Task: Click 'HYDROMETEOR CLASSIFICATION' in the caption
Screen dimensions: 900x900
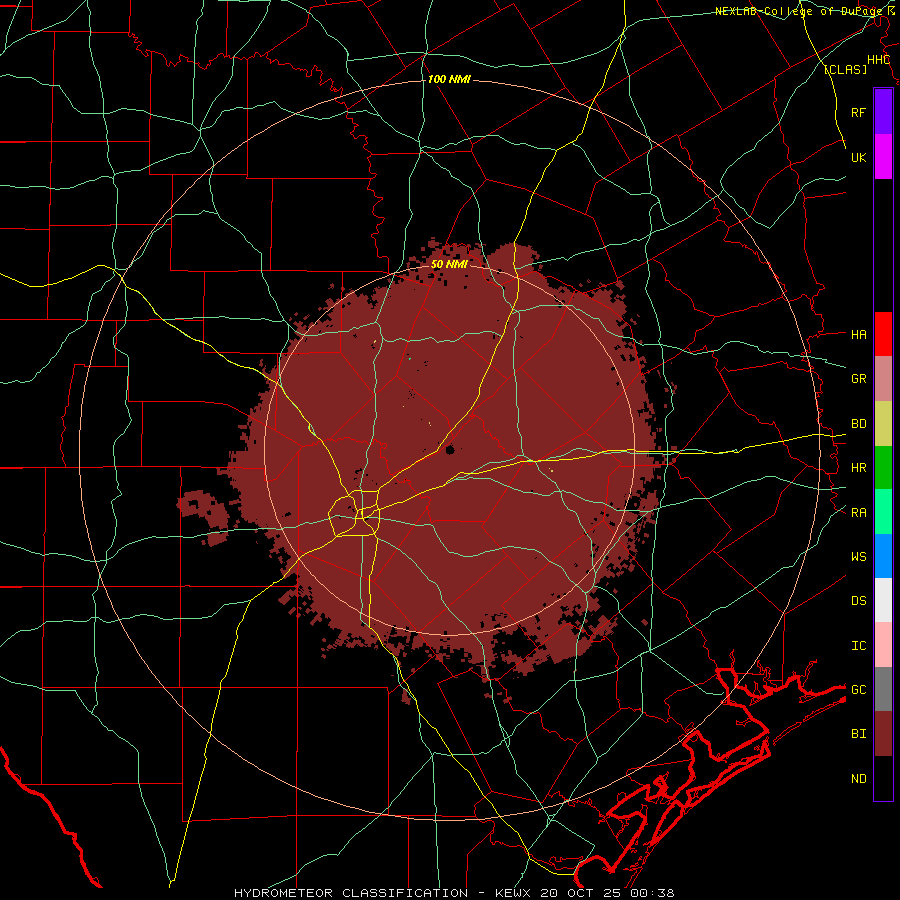Action: (351, 893)
